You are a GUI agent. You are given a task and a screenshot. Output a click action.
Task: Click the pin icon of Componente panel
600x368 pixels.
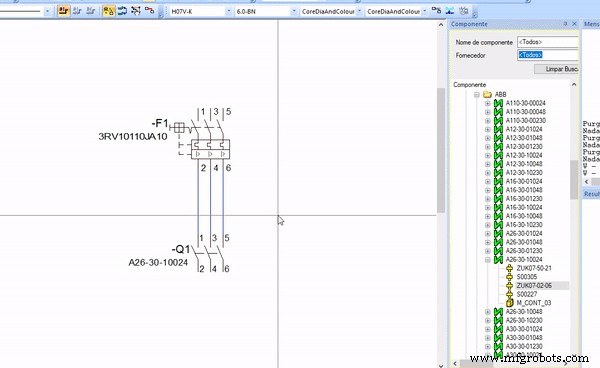click(565, 24)
